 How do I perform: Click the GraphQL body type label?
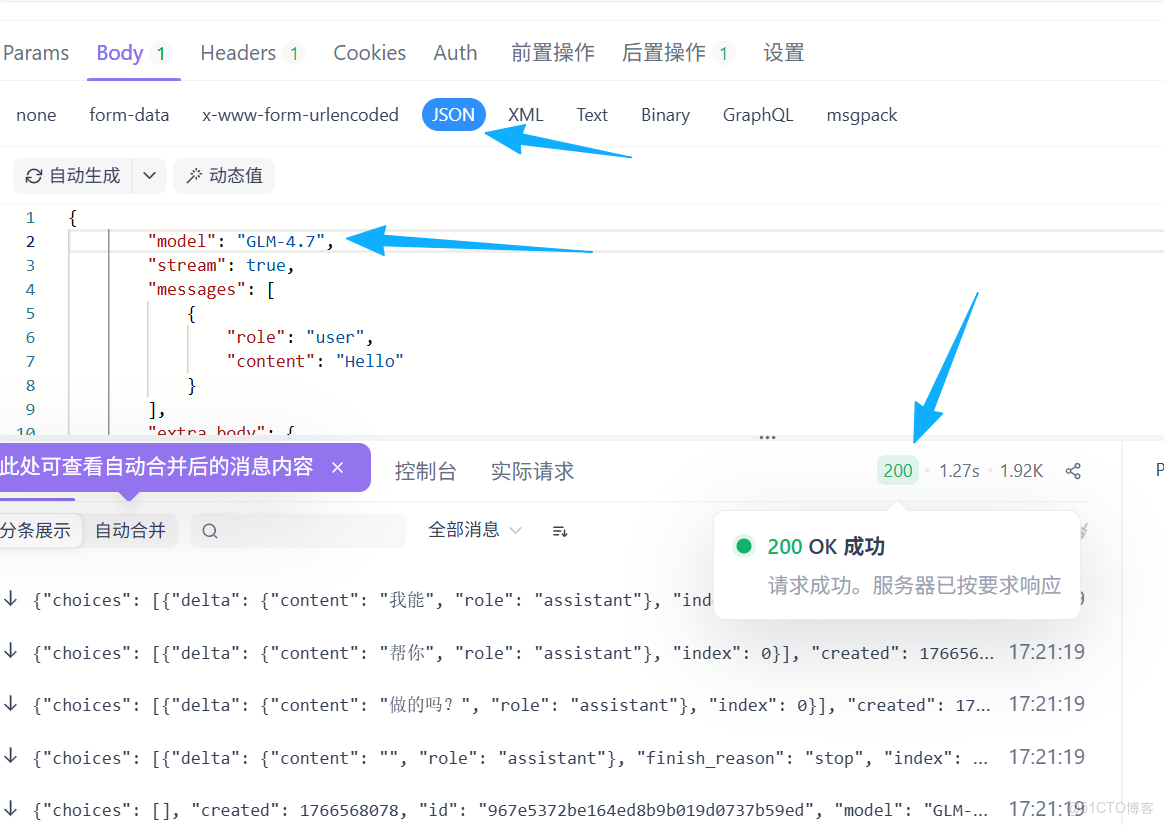758,114
